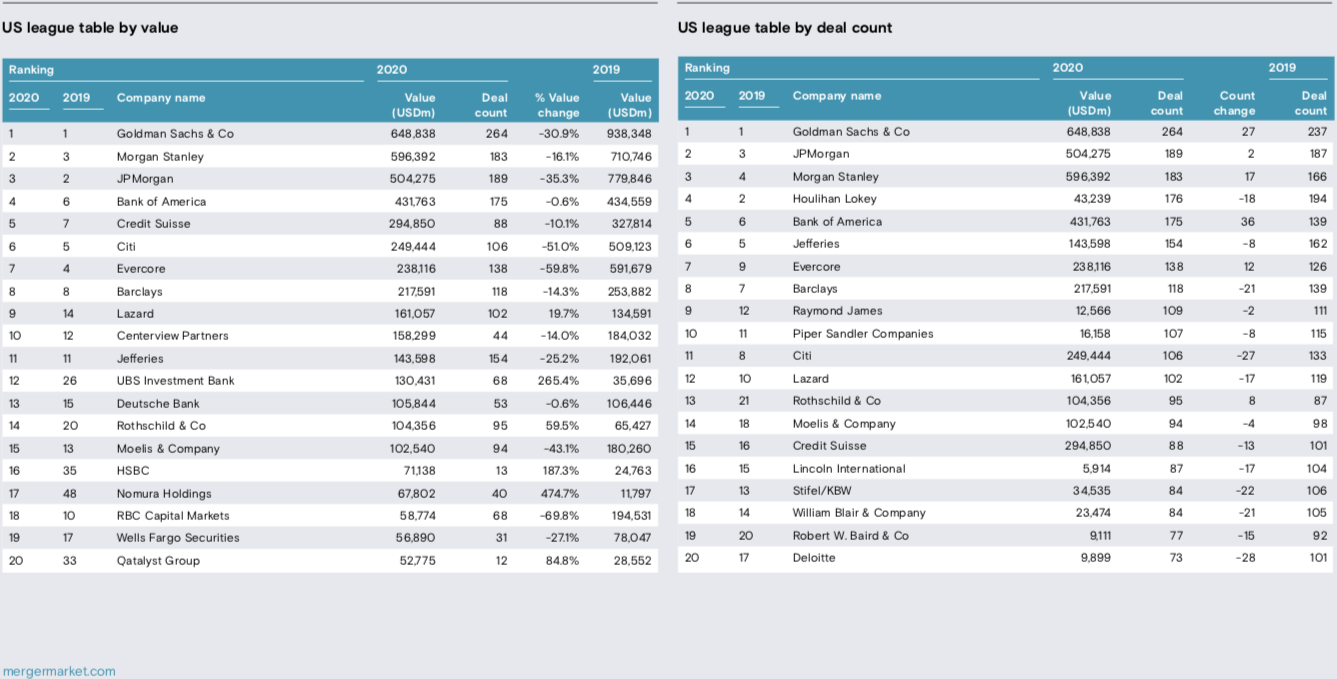Click the "US league table by deal count" heading
The width and height of the screenshot is (1337, 679).
click(785, 28)
